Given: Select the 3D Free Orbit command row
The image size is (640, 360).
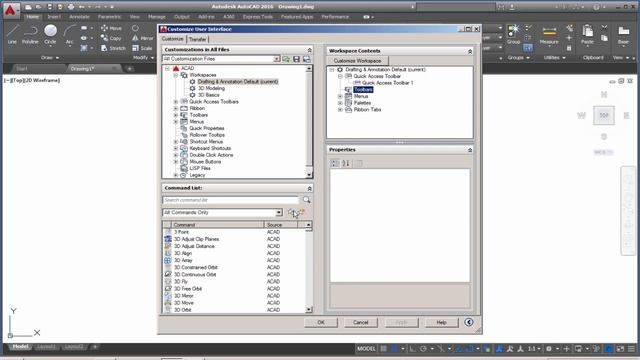Looking at the screenshot, I should 234,289.
